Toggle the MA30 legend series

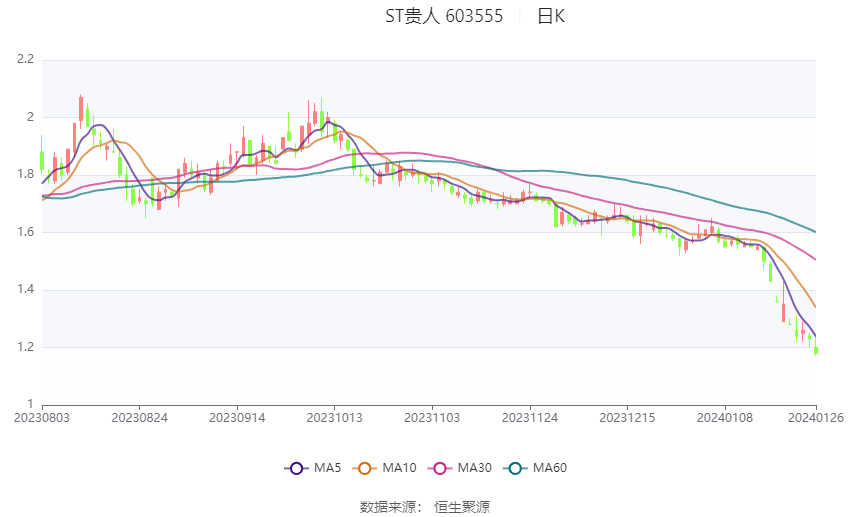point(460,468)
